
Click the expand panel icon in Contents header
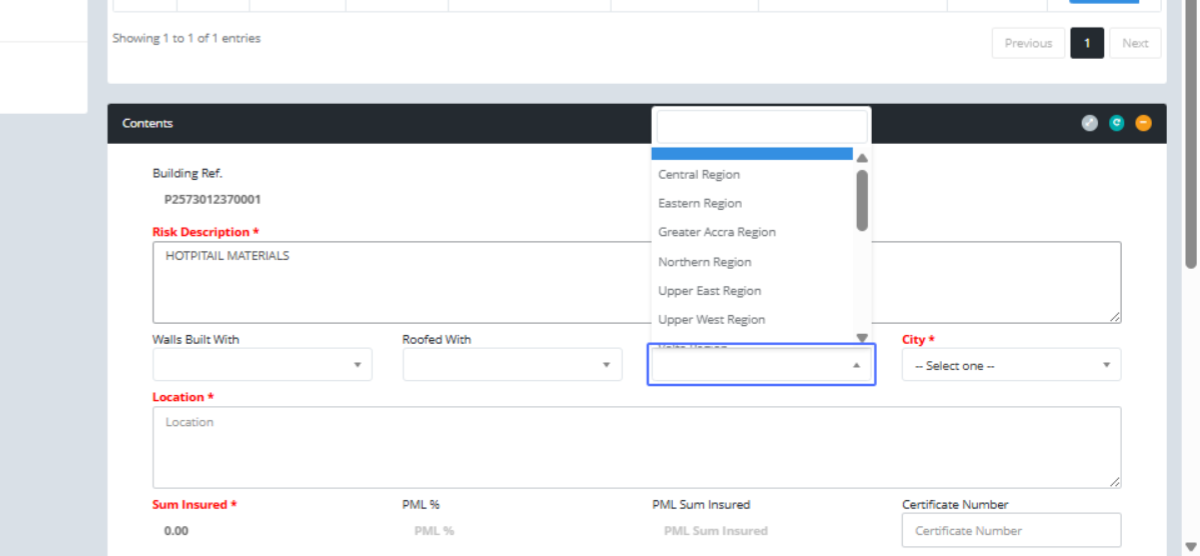[x=1090, y=123]
